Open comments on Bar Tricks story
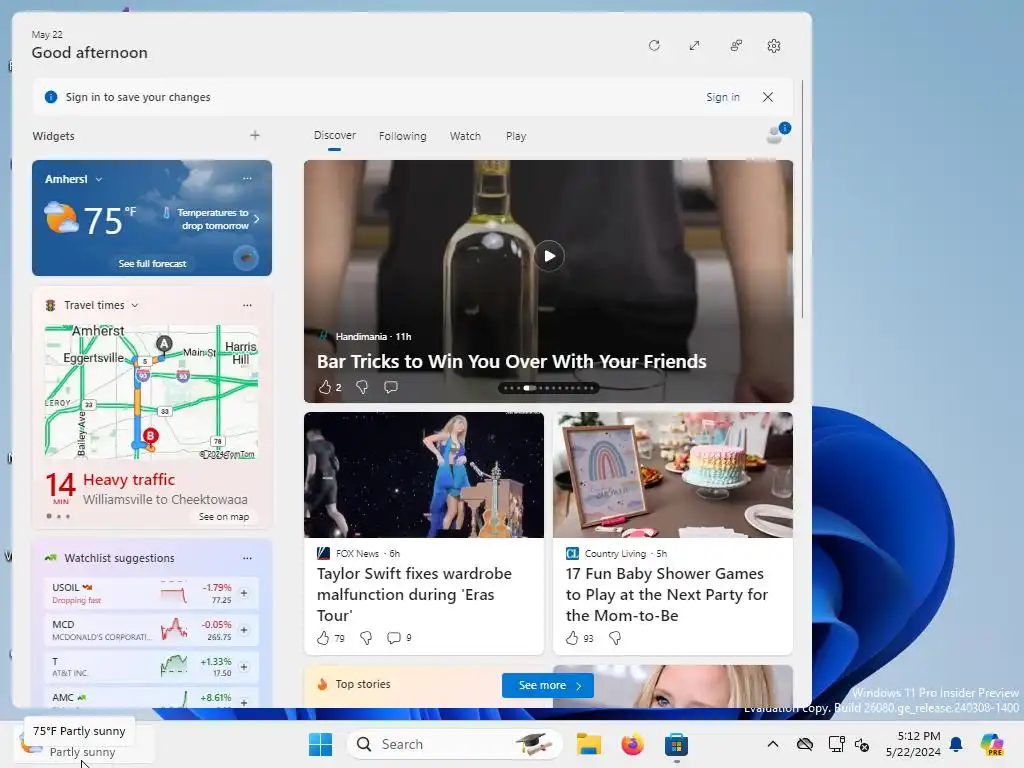The image size is (1024, 768). pyautogui.click(x=391, y=387)
